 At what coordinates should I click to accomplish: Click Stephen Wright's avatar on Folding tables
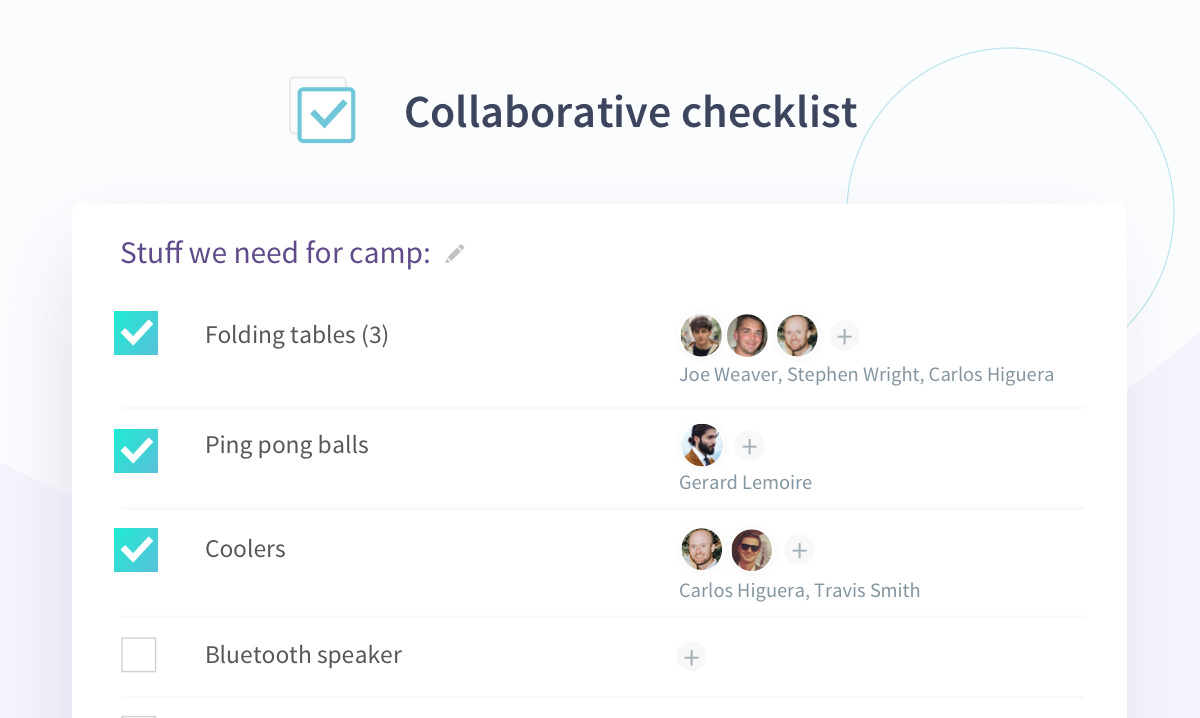pos(747,336)
